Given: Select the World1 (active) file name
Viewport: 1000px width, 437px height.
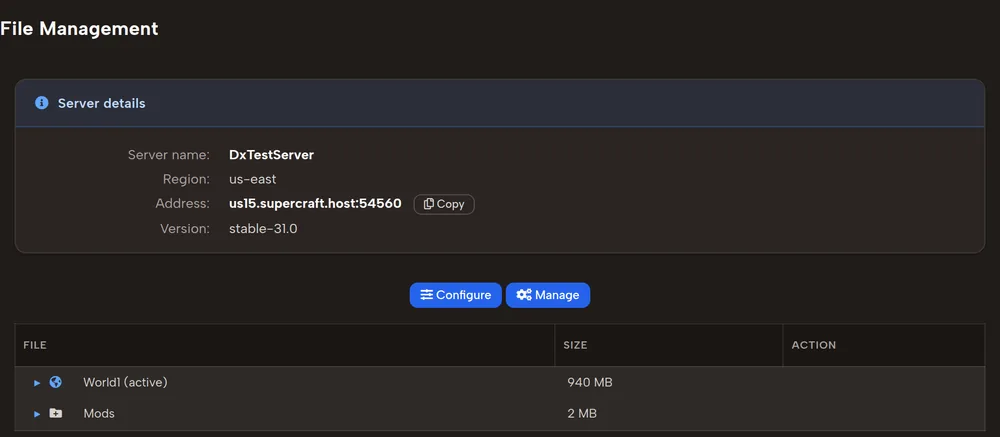Looking at the screenshot, I should [125, 382].
